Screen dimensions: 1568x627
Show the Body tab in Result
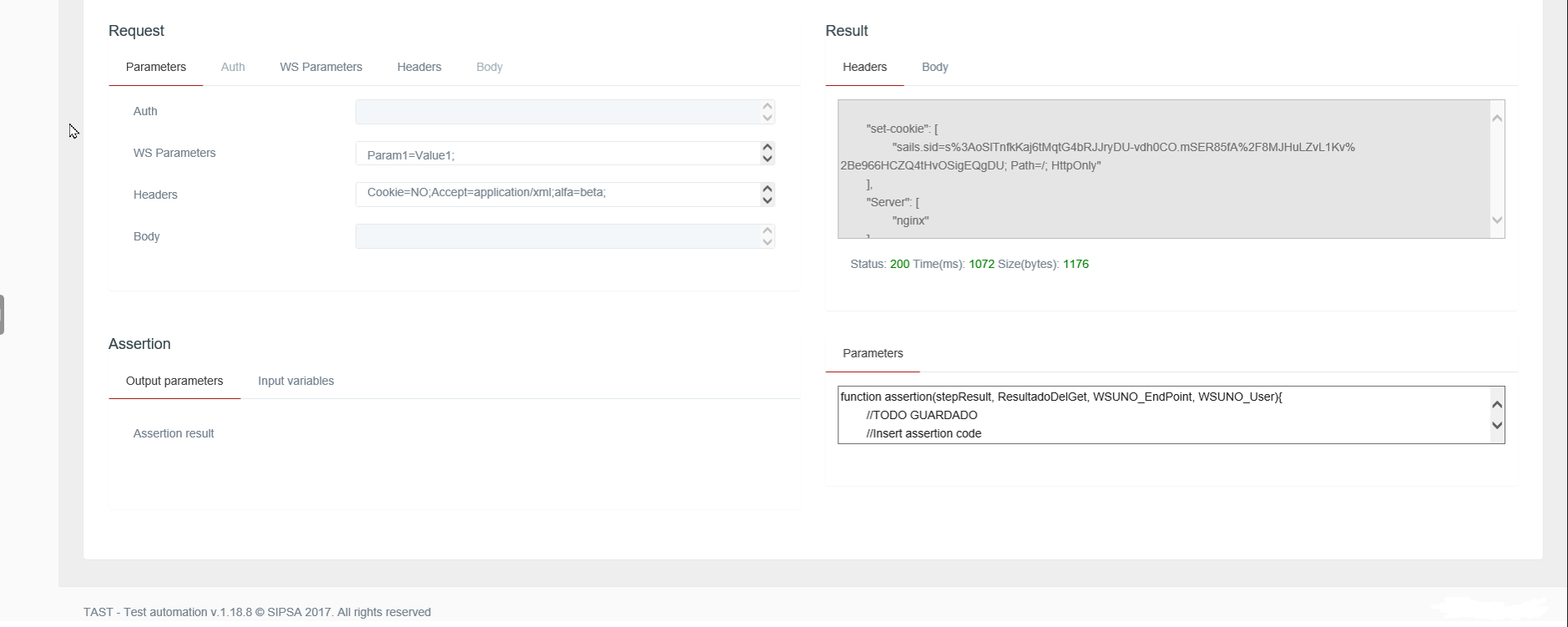tap(934, 67)
